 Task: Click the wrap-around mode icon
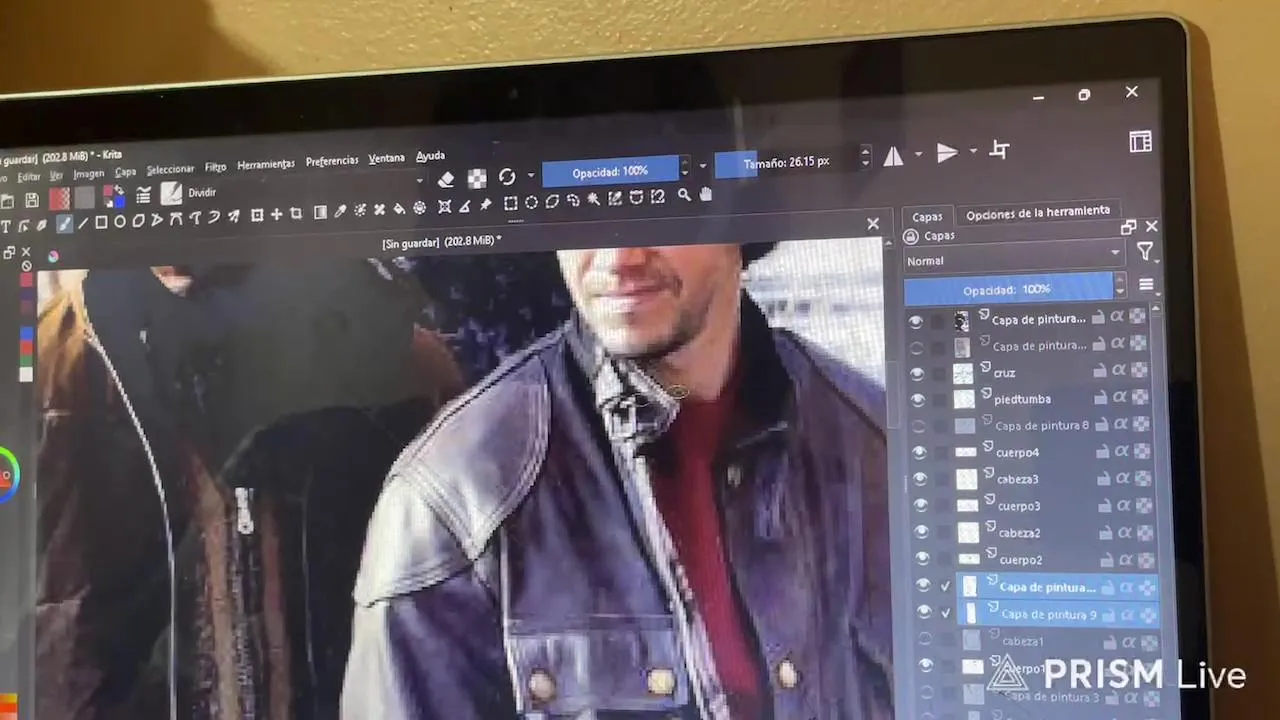pyautogui.click(x=999, y=150)
